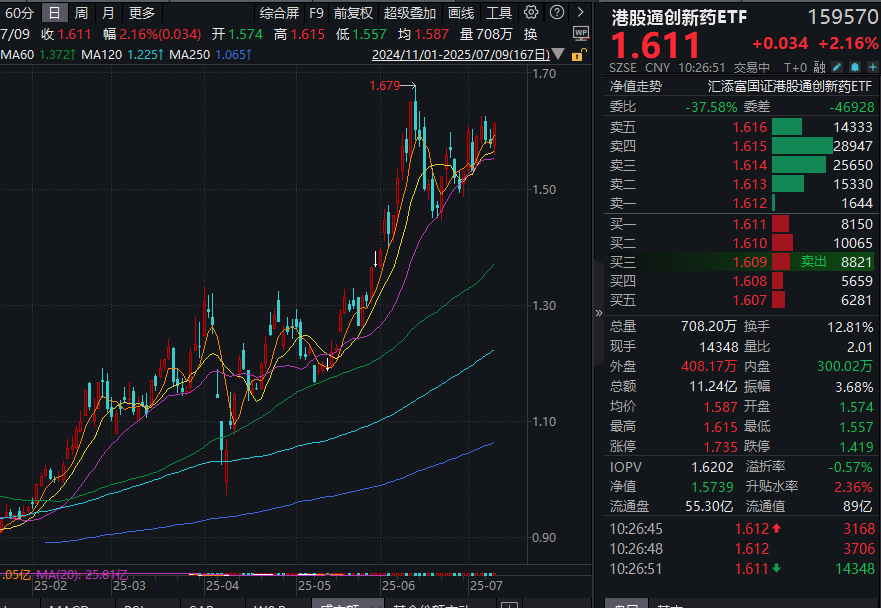Click the 综合屏 button
This screenshot has width=881, height=608.
pyautogui.click(x=279, y=13)
